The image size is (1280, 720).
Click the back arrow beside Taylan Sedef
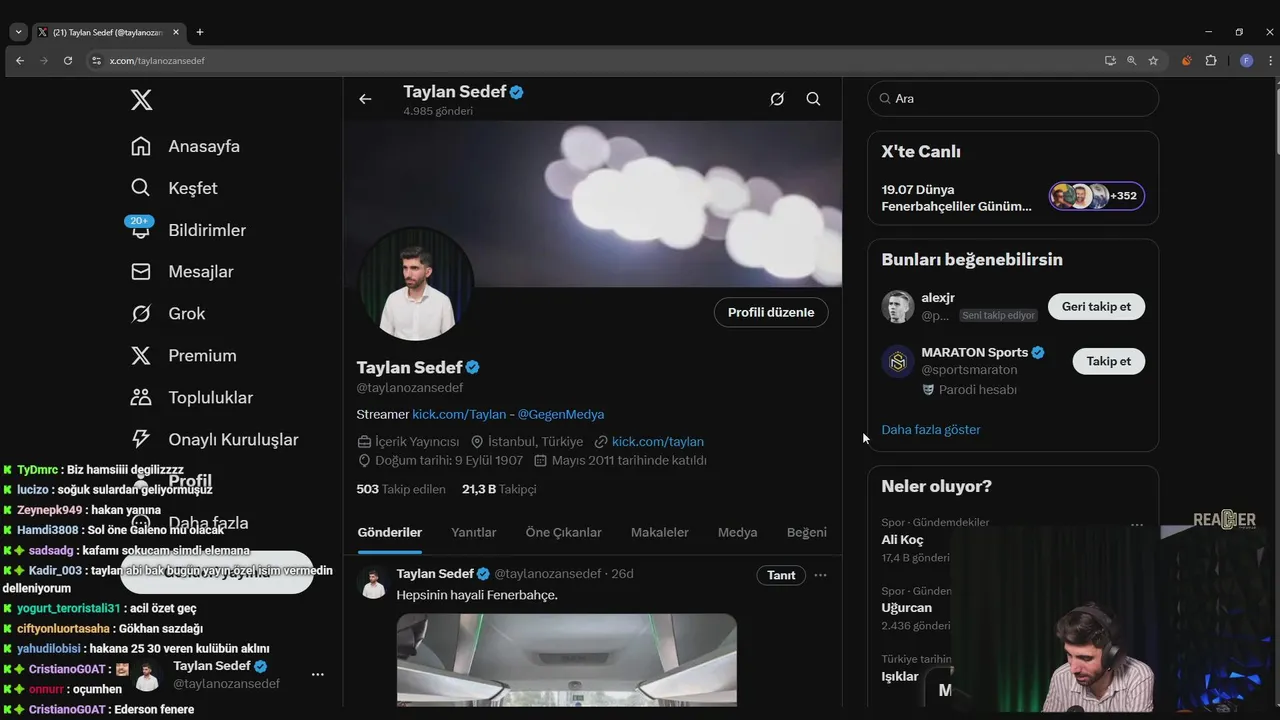(x=365, y=99)
